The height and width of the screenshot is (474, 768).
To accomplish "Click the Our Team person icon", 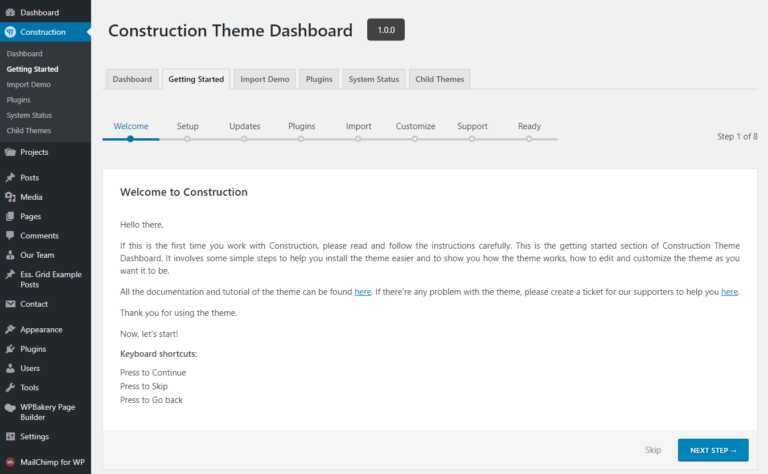I will [10, 255].
